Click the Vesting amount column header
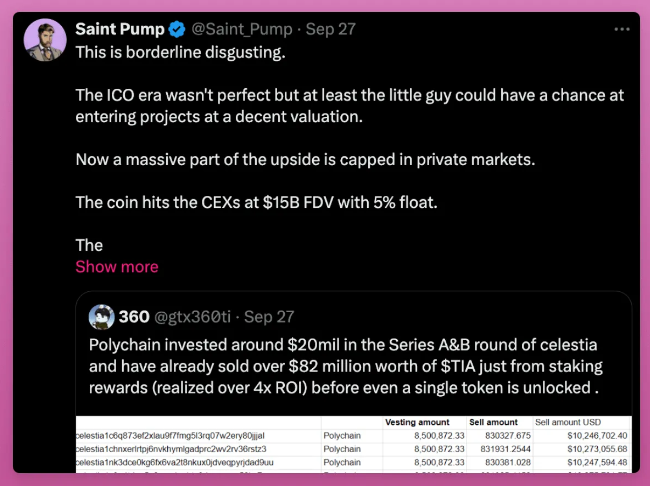This screenshot has height=486, width=650. 417,422
